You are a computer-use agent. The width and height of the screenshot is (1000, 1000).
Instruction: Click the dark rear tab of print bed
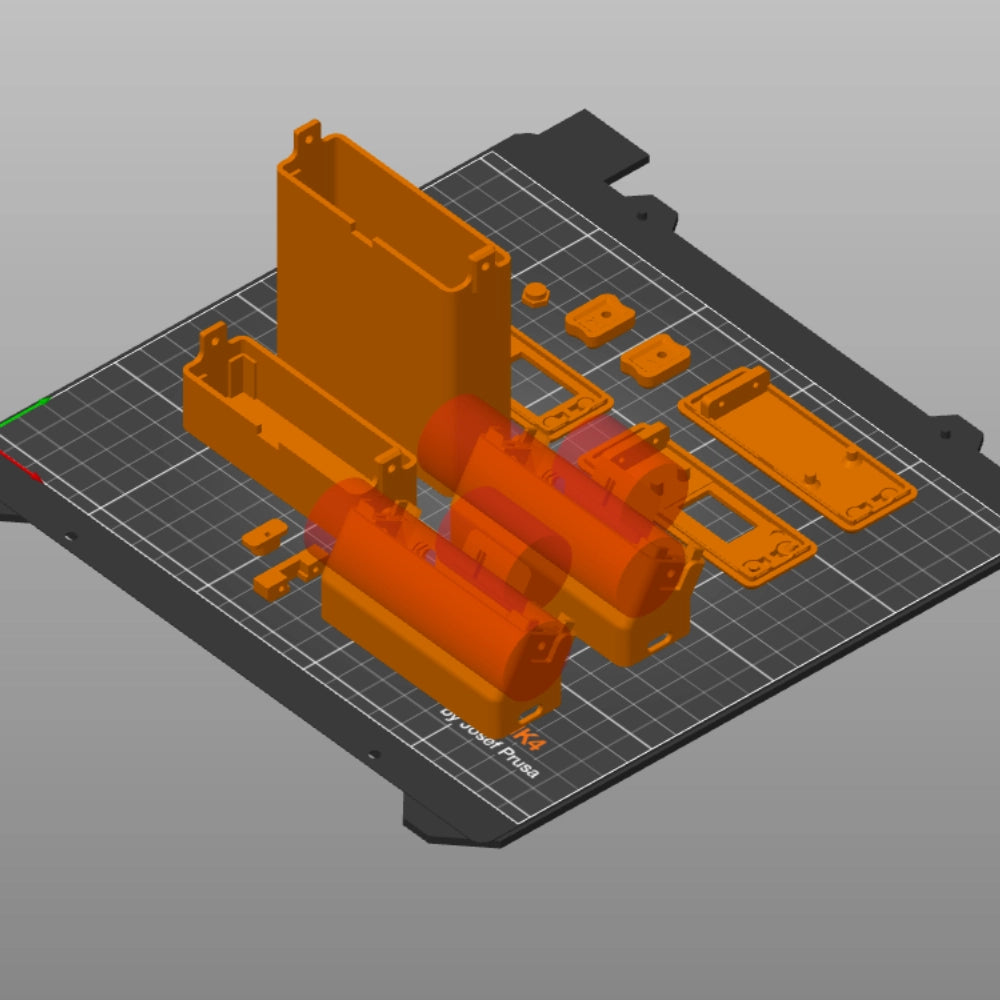(590, 140)
